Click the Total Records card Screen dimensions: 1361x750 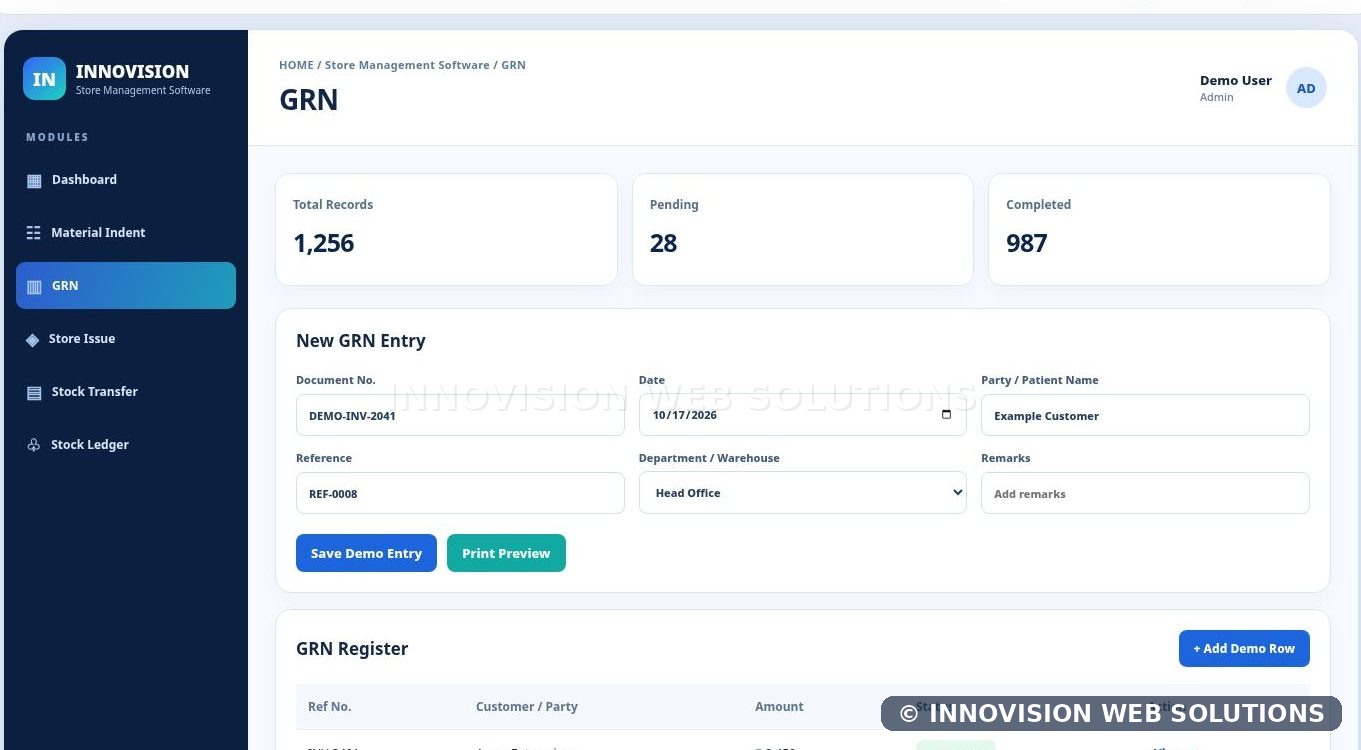tap(446, 230)
